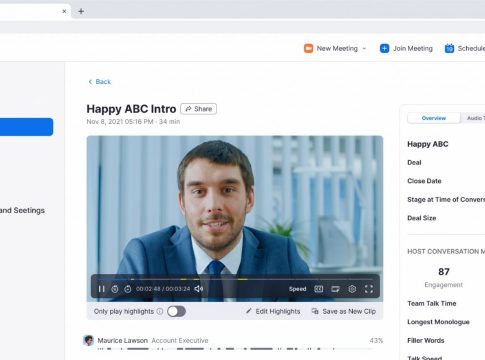Open a new browser tab
This screenshot has width=485, height=360.
(81, 11)
